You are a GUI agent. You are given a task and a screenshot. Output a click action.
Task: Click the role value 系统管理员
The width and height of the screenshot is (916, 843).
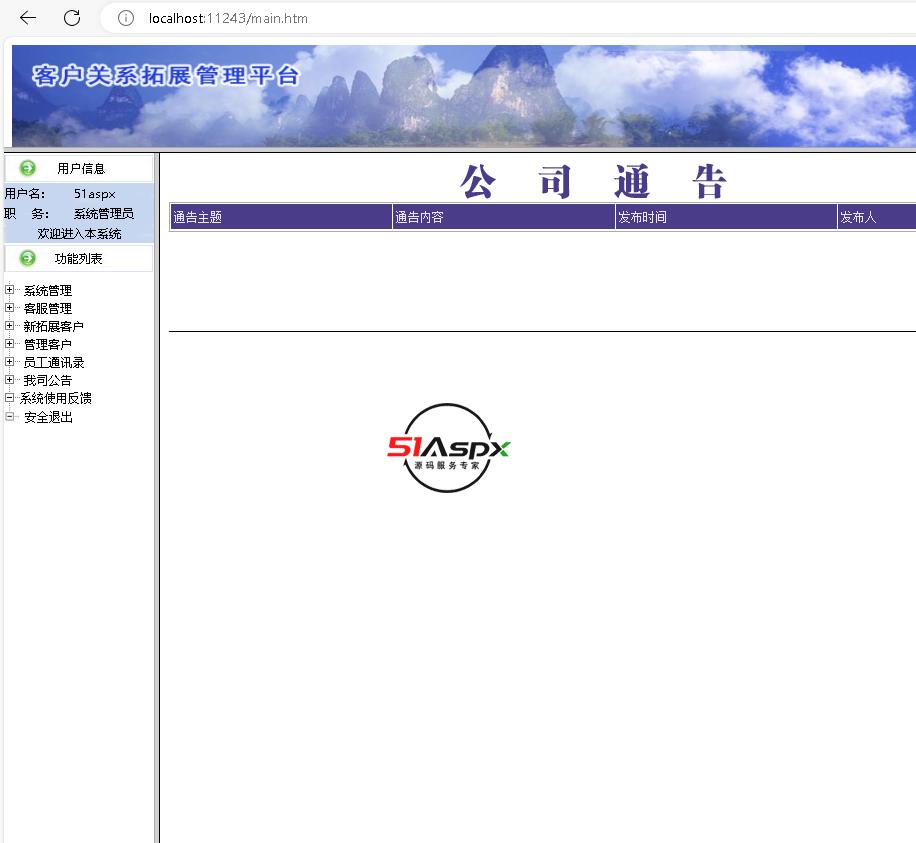click(104, 214)
